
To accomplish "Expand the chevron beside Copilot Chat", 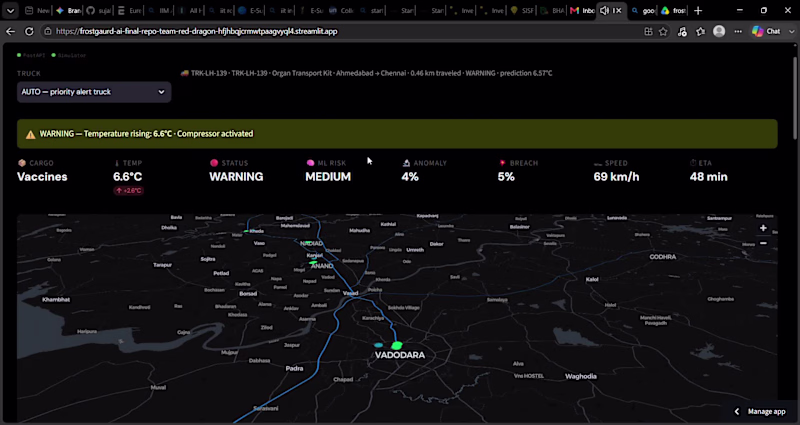I will pyautogui.click(x=792, y=32).
